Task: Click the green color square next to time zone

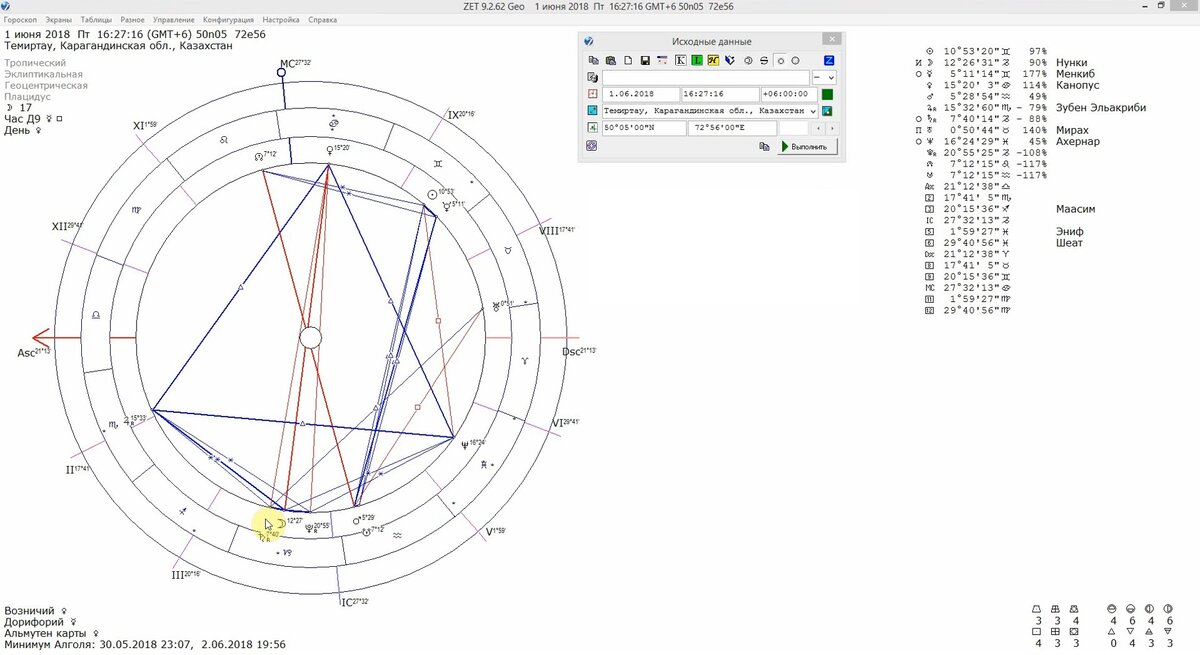Action: click(x=827, y=94)
